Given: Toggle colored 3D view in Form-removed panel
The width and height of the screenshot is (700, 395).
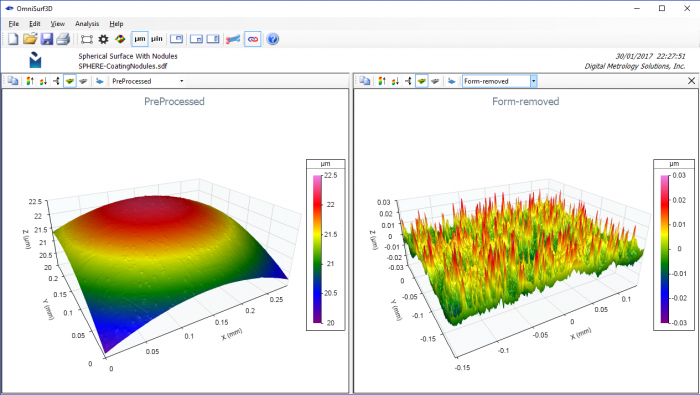Looking at the screenshot, I should (x=421, y=81).
